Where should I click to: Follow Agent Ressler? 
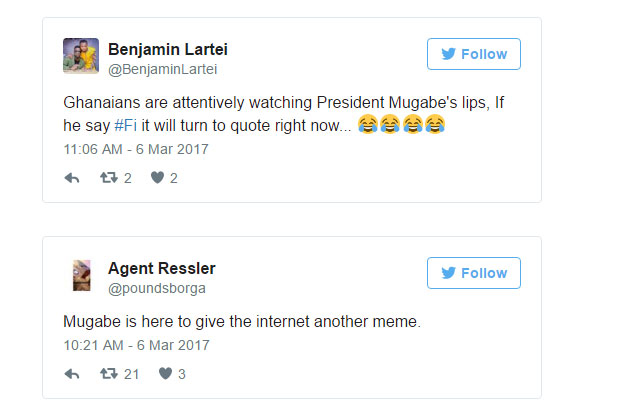click(474, 273)
